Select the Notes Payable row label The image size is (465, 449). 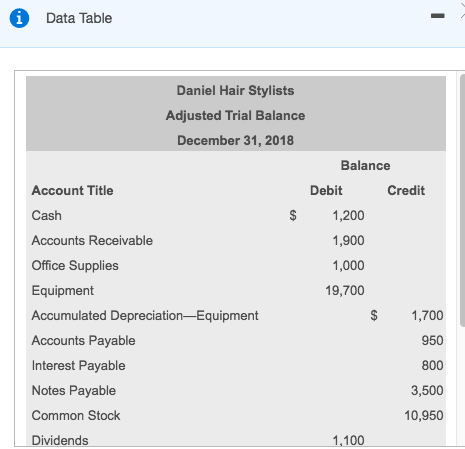[74, 391]
